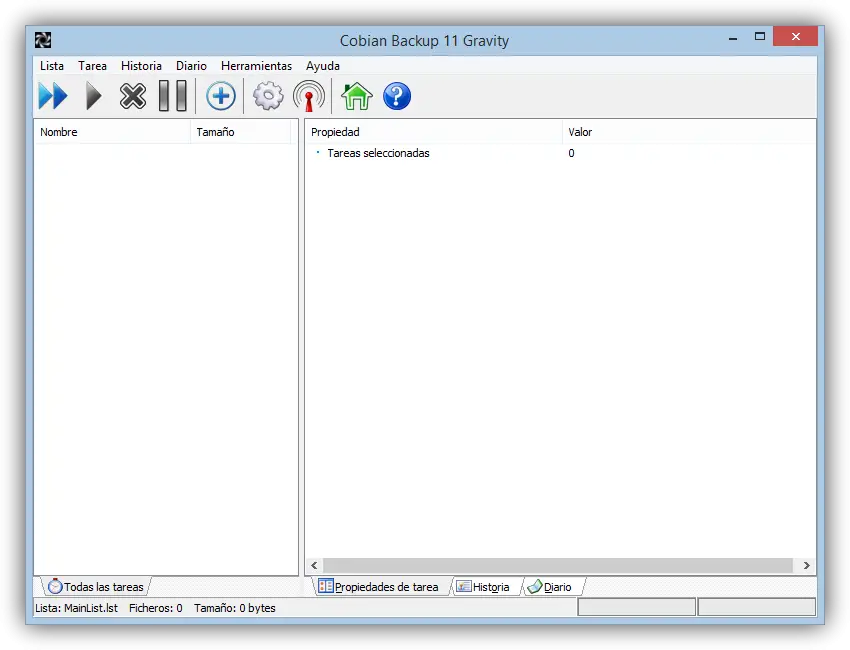
Task: Click Lista: MainList.lst in status bar
Action: click(76, 608)
